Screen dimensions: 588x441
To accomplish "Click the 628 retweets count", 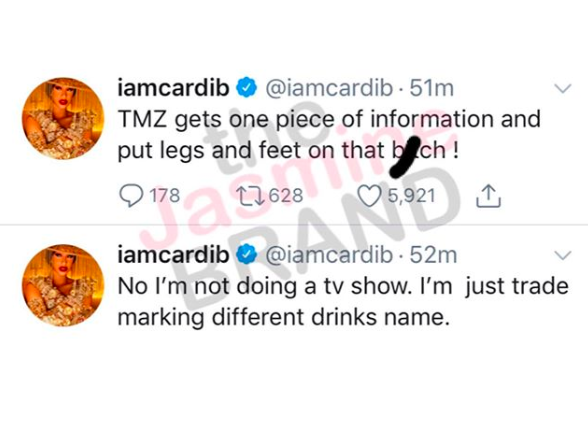I will [x=286, y=196].
